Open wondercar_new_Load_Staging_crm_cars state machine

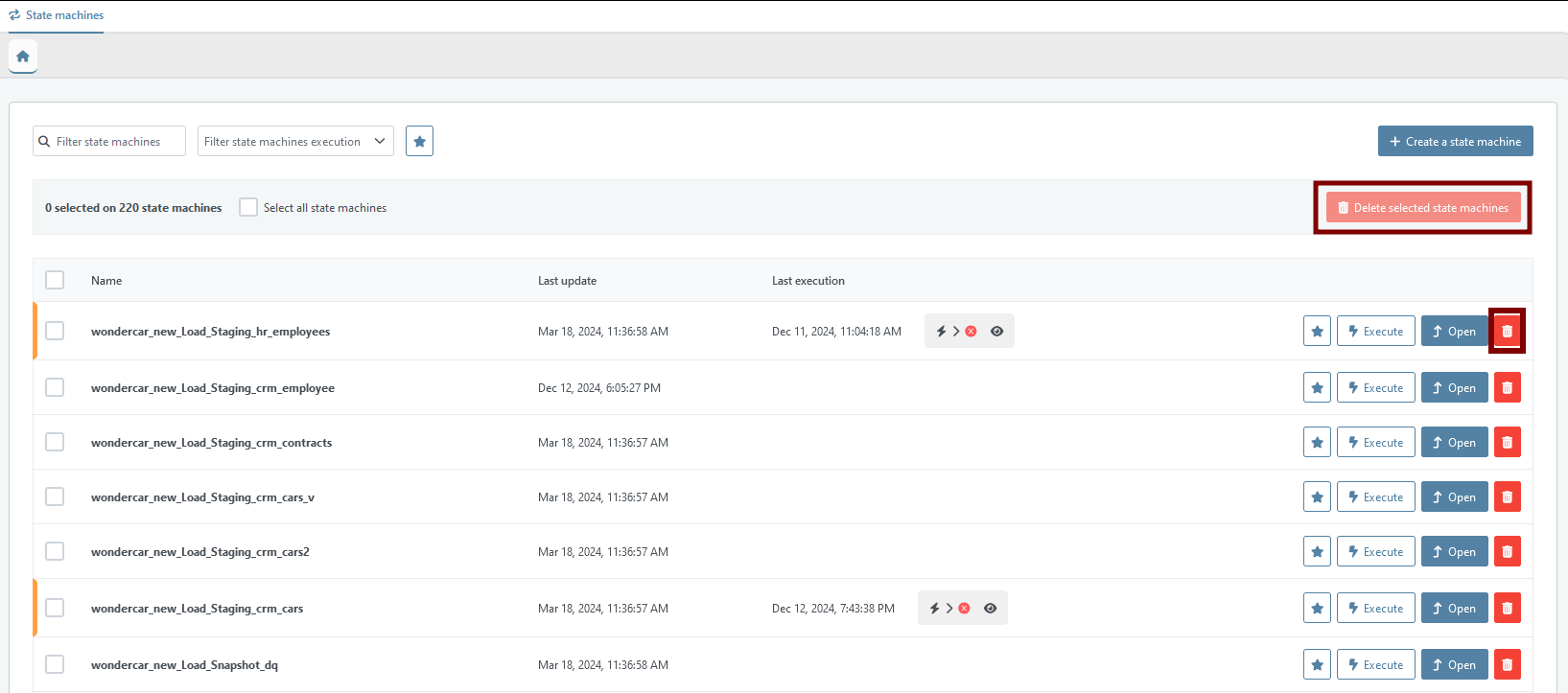(x=1454, y=609)
